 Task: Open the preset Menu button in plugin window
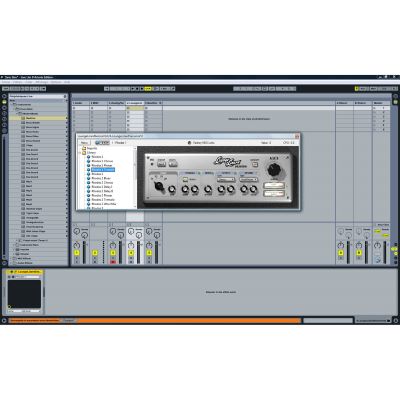coord(84,143)
